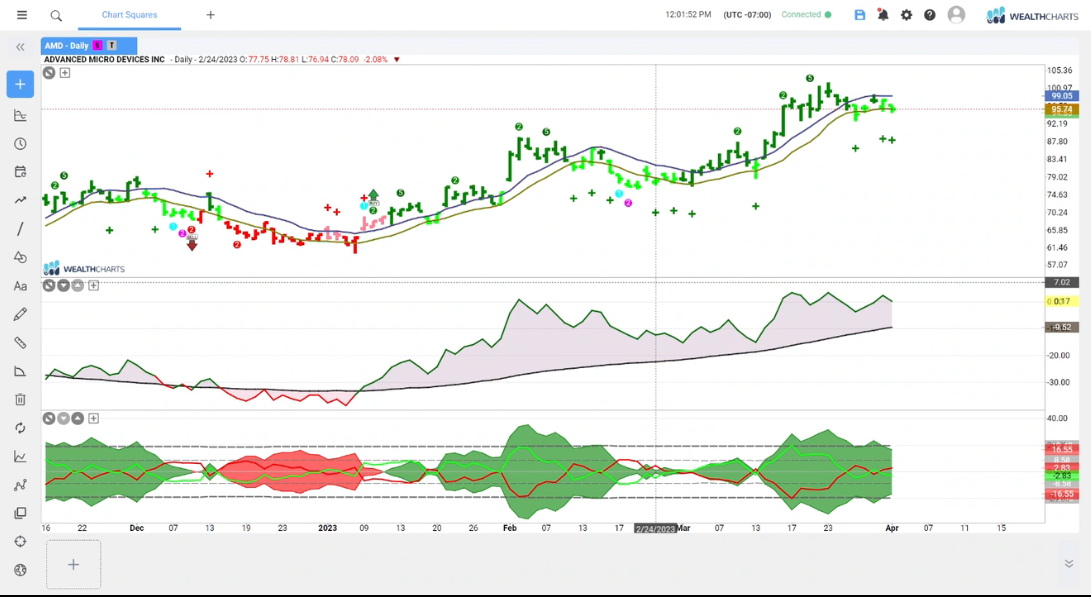
Task: Open the globe icon in sidebar
Action: pyautogui.click(x=20, y=570)
